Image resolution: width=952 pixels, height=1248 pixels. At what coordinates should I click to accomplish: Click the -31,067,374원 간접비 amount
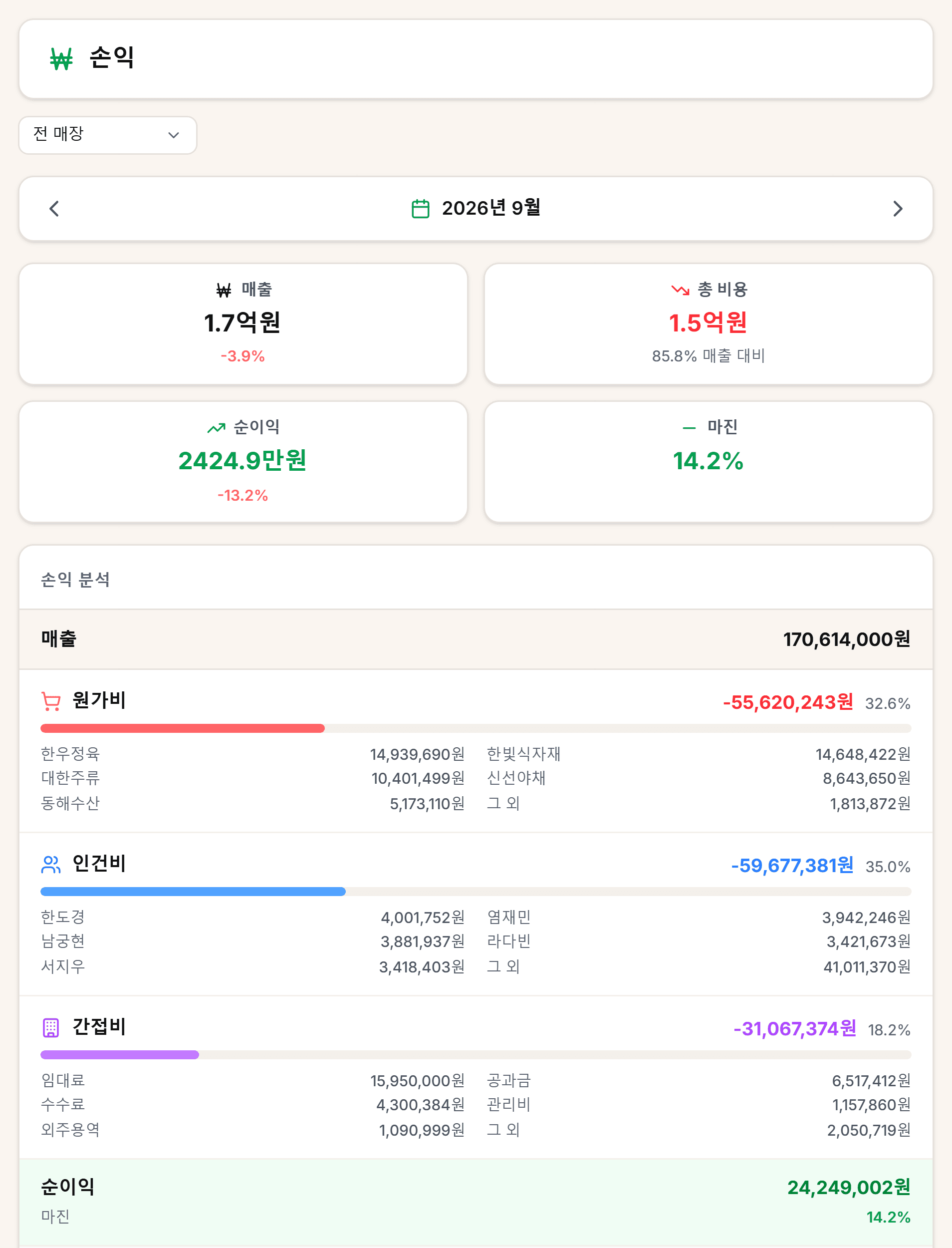pos(794,1028)
